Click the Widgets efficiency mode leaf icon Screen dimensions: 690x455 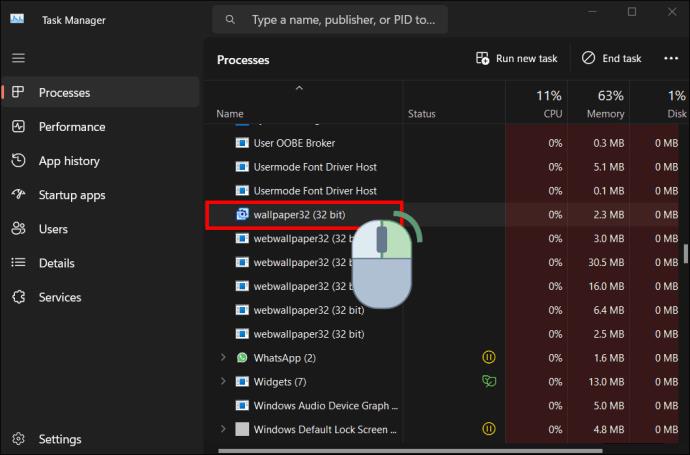[489, 381]
